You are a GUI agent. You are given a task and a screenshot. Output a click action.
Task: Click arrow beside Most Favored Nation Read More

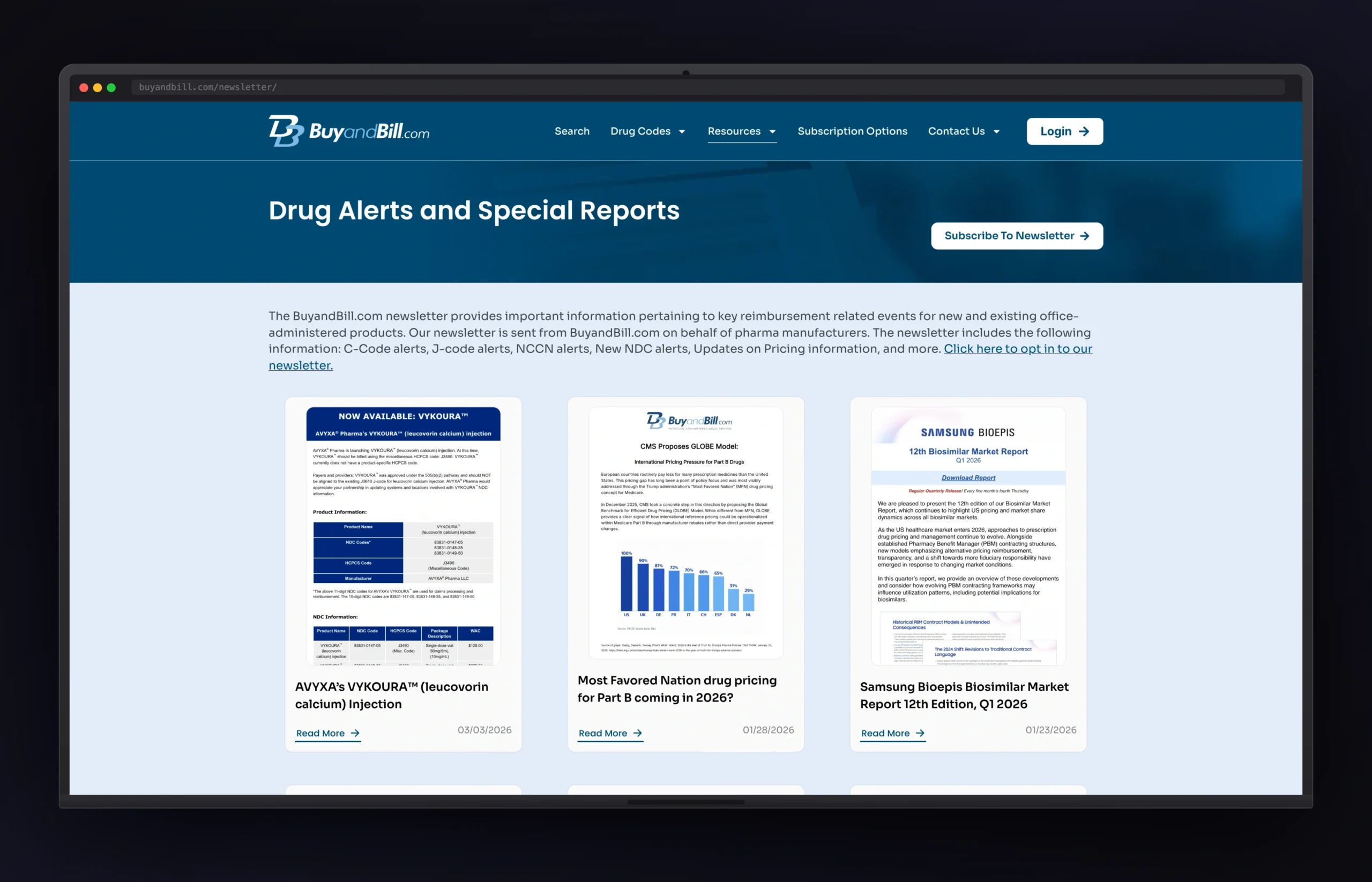(x=638, y=733)
